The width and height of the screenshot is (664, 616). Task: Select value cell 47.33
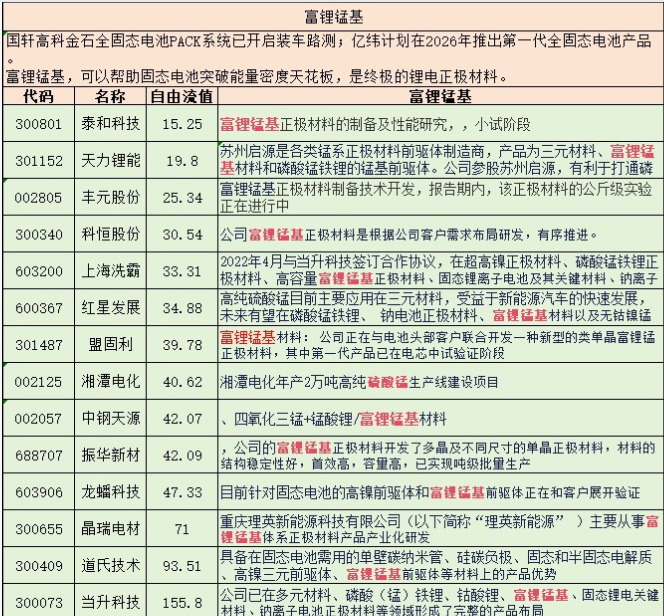[x=182, y=492]
